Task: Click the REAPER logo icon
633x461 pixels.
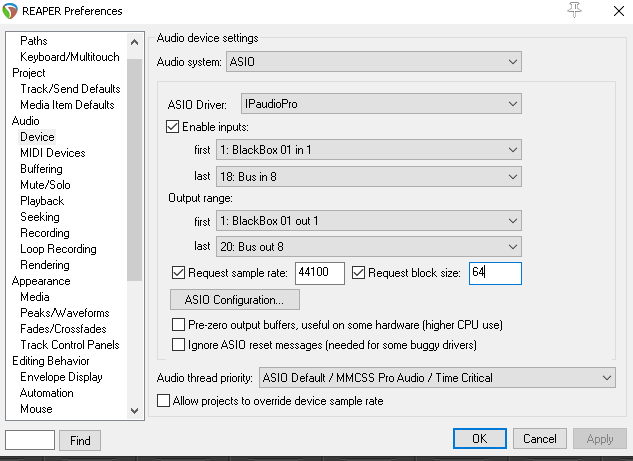Action: (10, 11)
